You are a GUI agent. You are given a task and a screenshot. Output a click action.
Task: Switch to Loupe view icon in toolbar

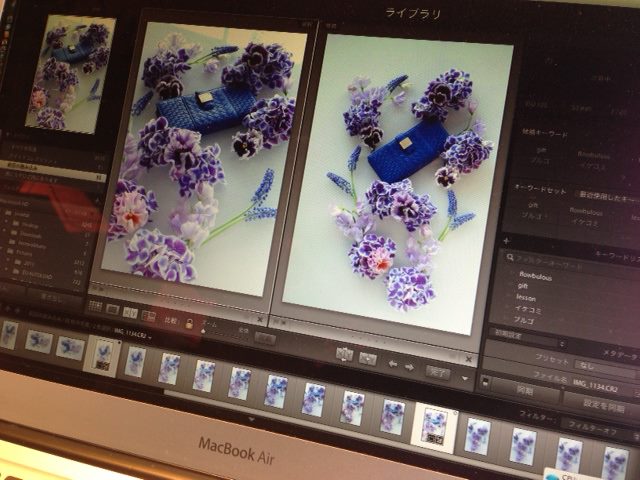pos(112,310)
